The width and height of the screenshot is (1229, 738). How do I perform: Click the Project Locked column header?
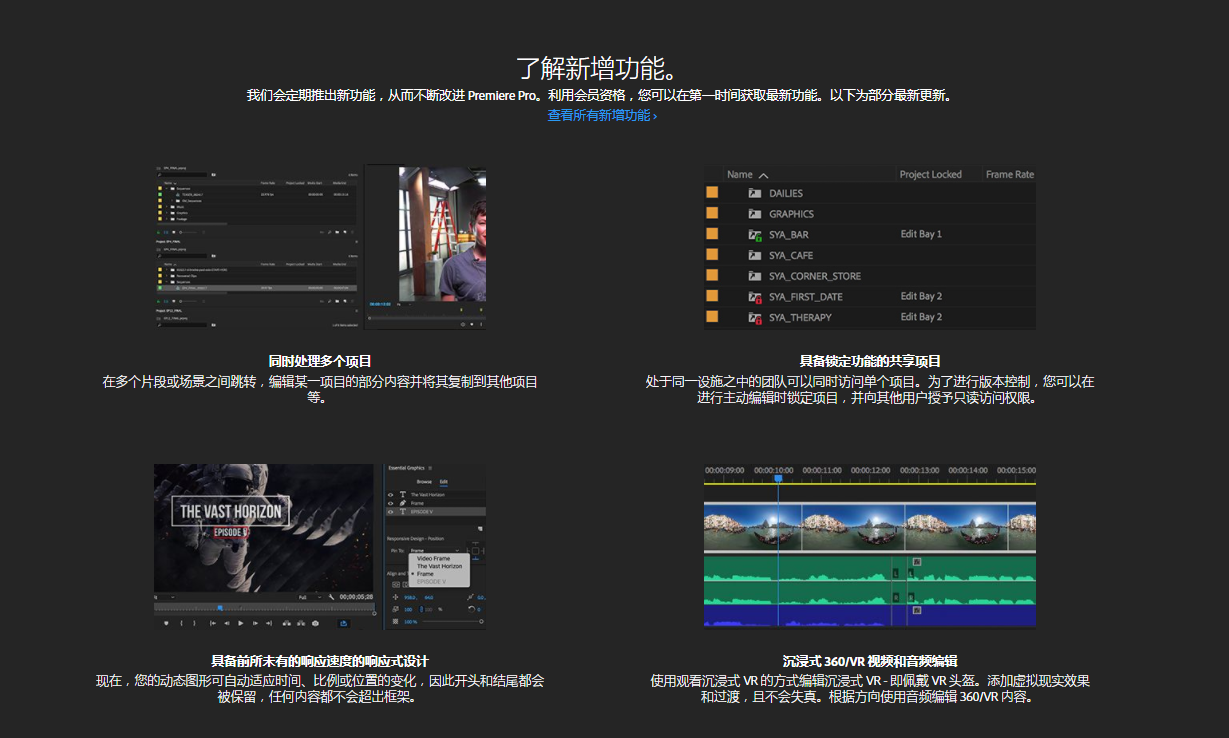click(930, 174)
